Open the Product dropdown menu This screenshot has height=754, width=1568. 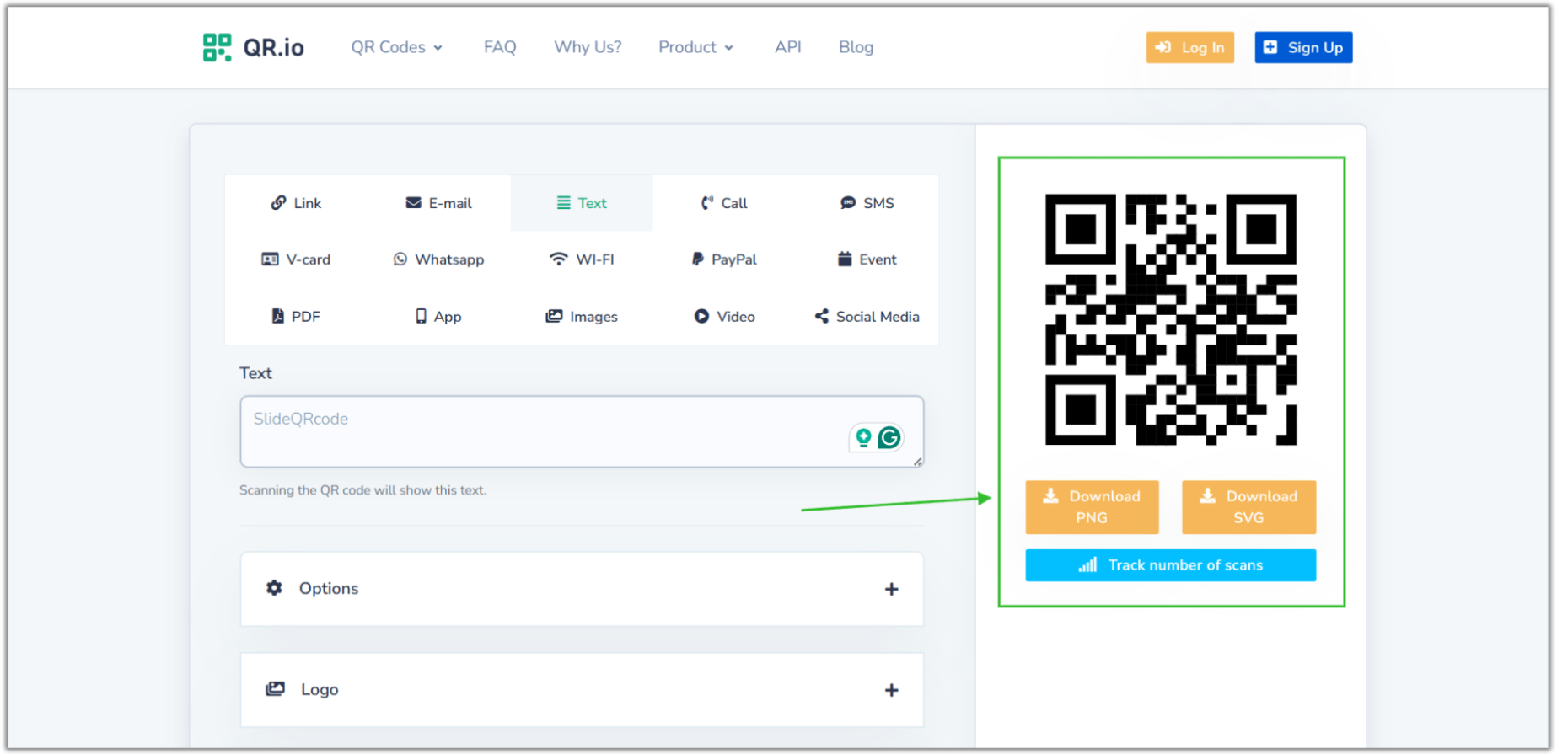click(x=696, y=47)
